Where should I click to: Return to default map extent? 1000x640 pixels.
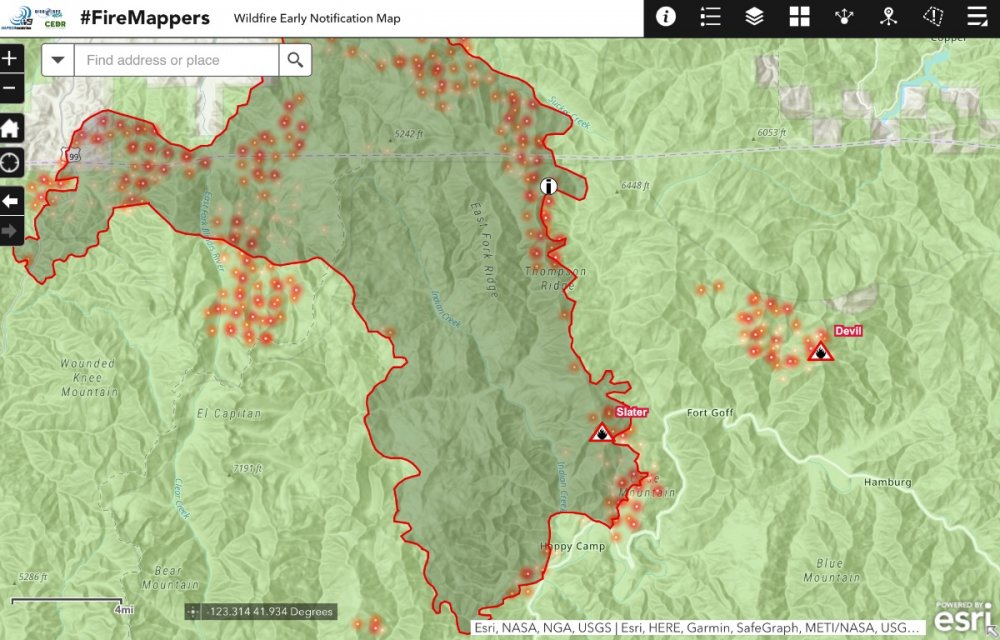point(10,128)
